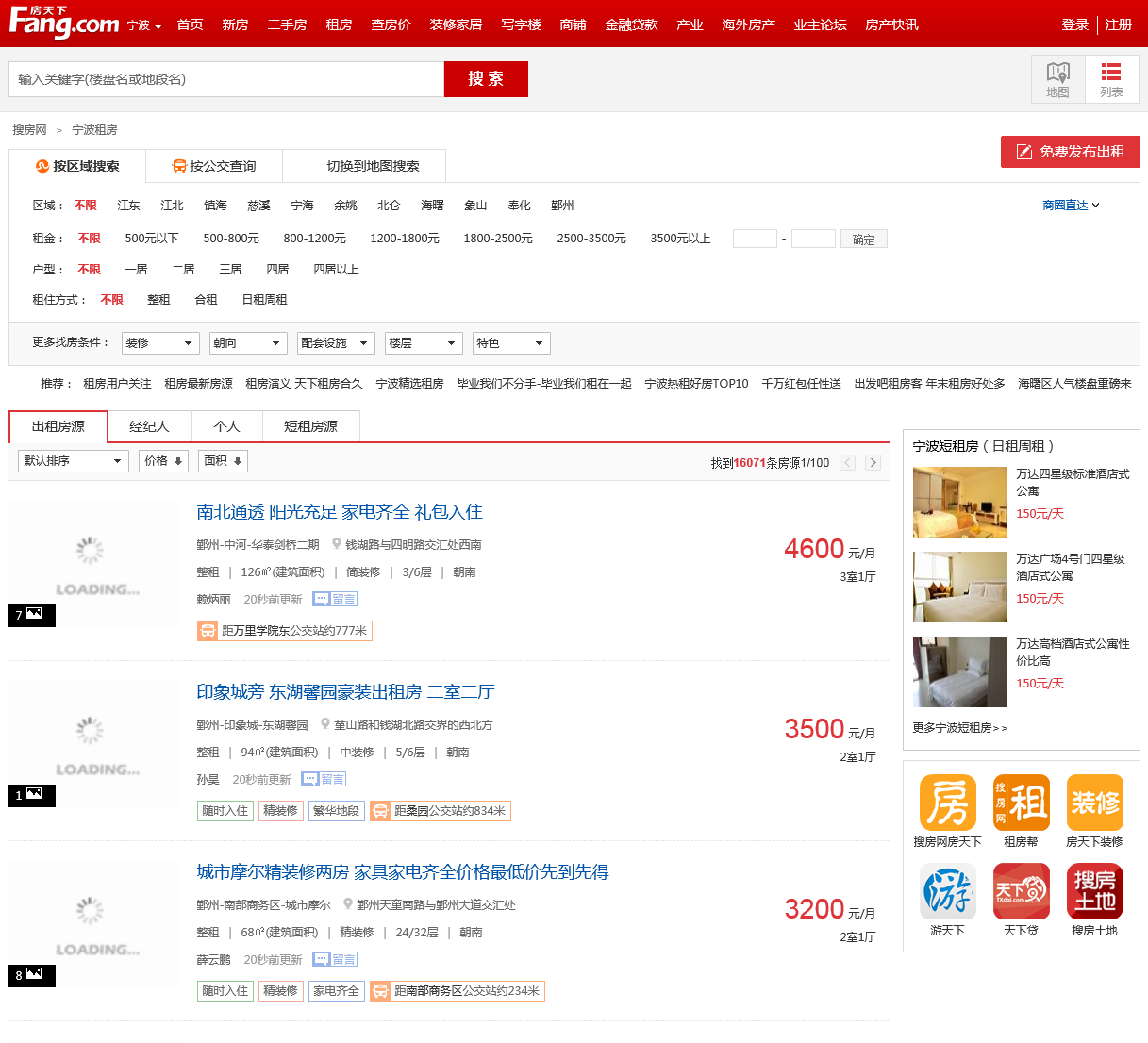Sort listings by 面积

[x=223, y=461]
